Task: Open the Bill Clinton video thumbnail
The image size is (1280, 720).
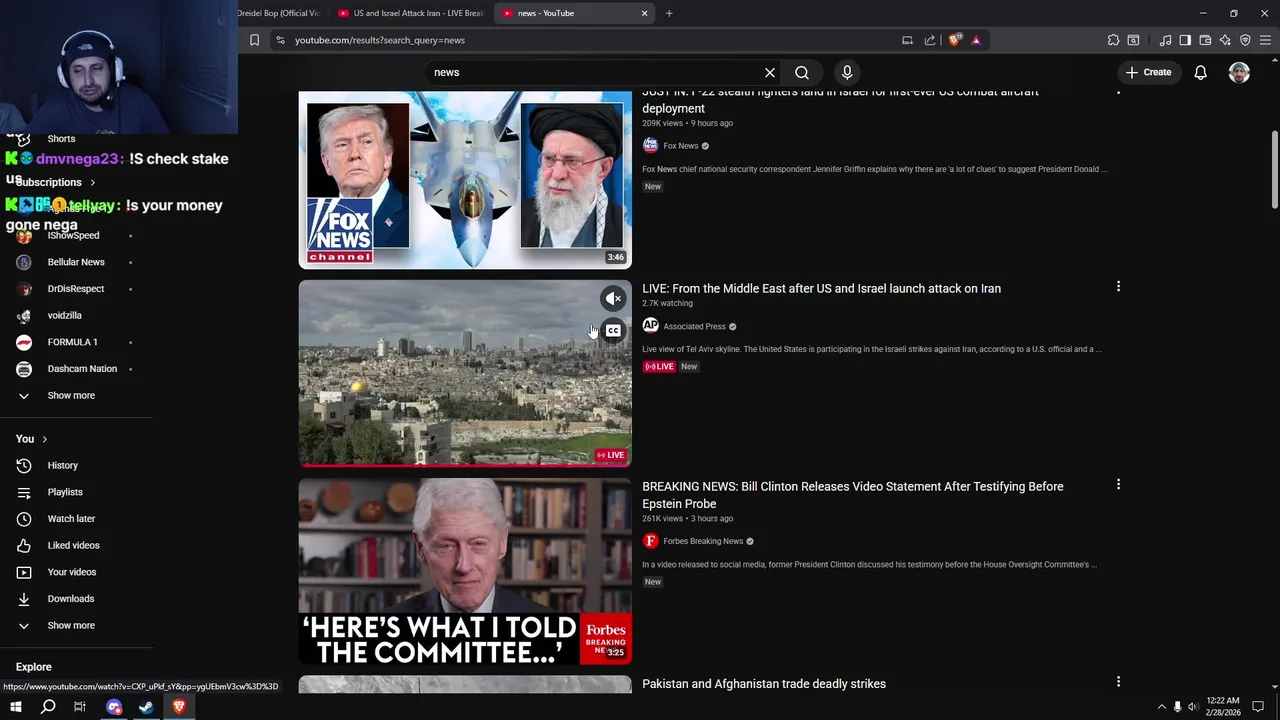Action: pos(465,571)
